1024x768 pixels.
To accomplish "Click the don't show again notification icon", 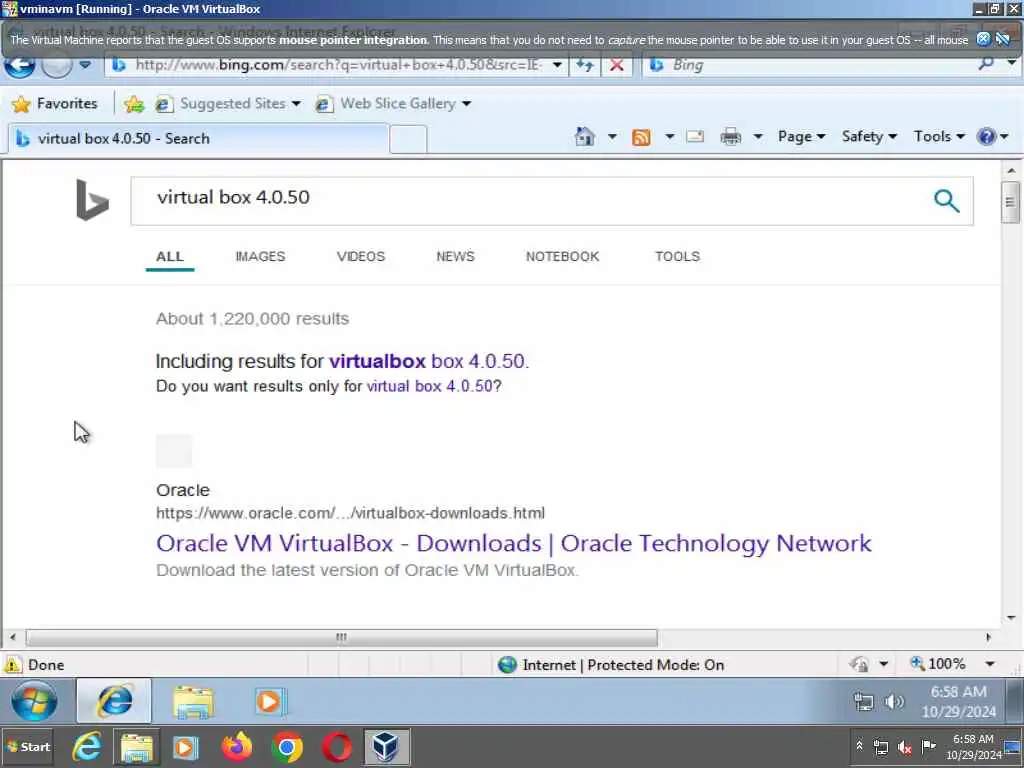I will 1002,39.
